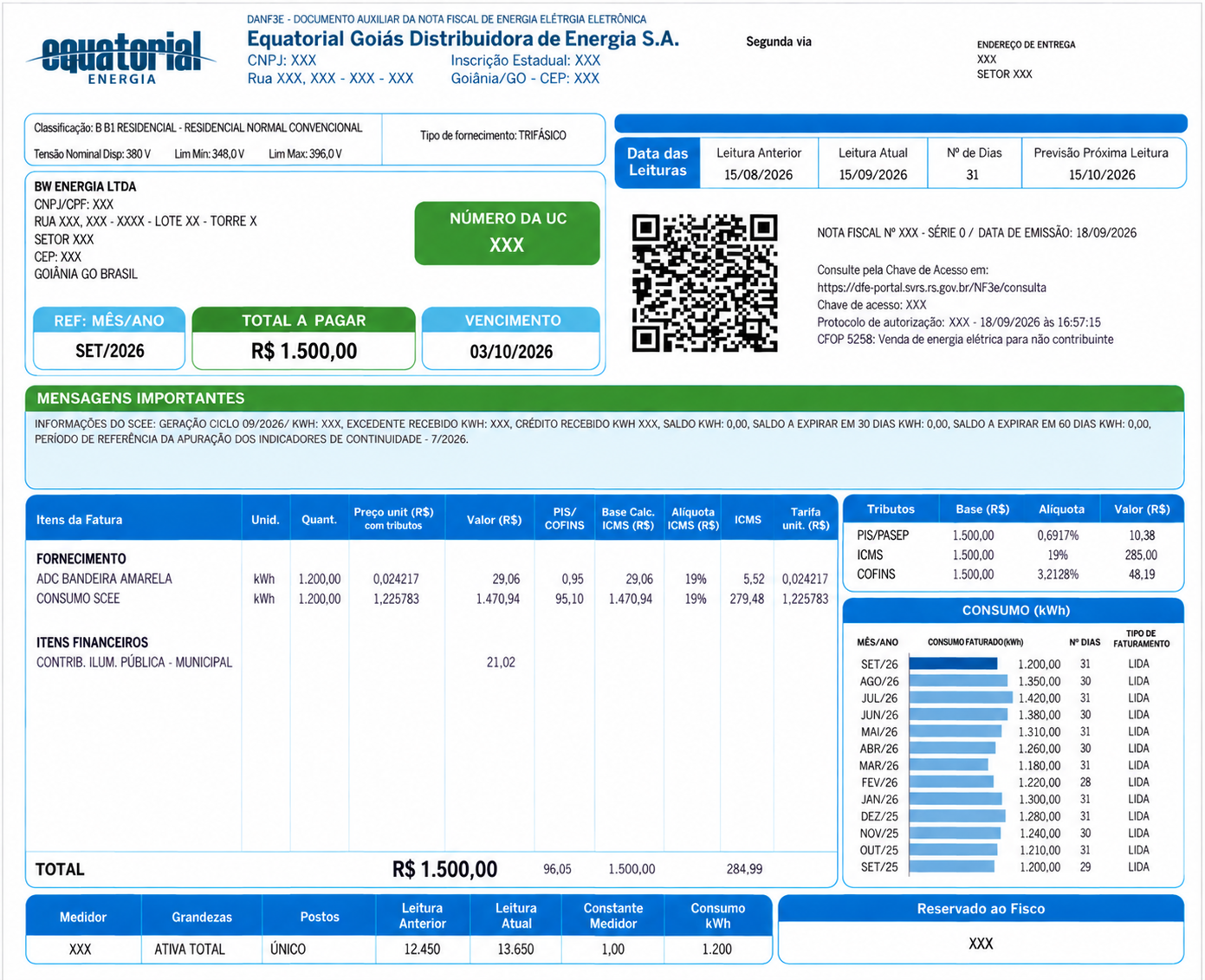
Task: Select Previsão Próxima Leitura 15/10/2026
Action: click(1101, 175)
